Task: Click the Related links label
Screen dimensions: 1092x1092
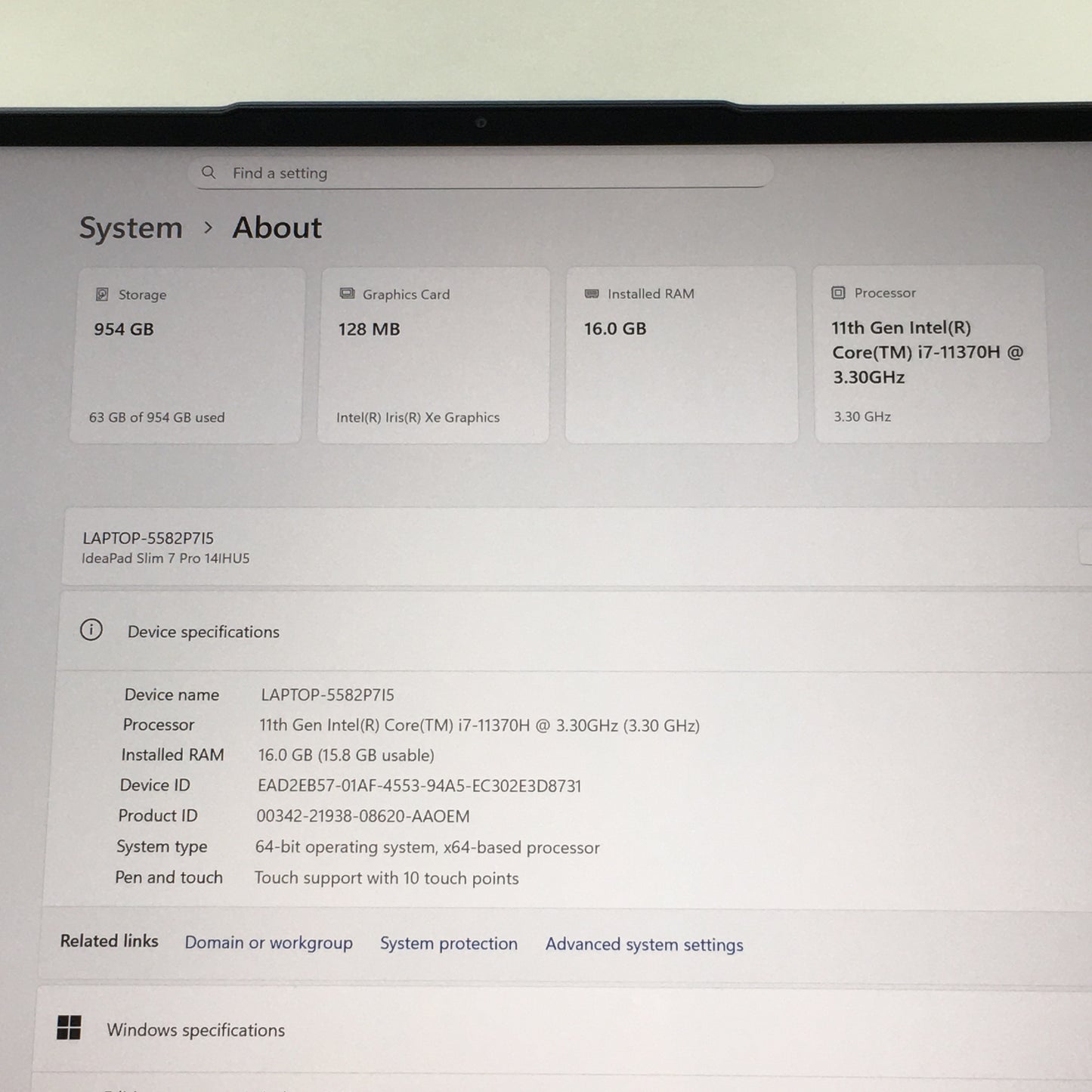Action: click(109, 941)
